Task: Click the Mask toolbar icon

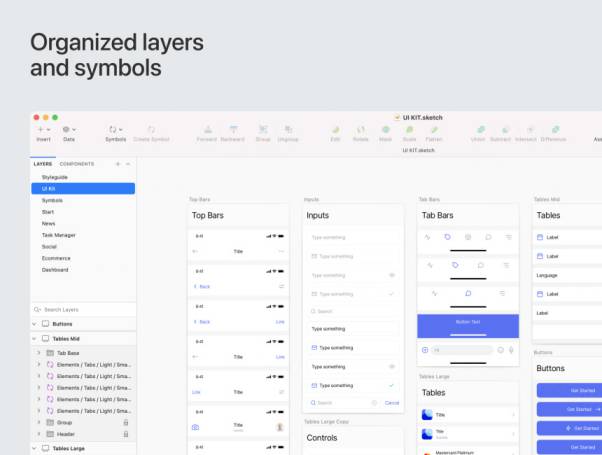Action: pyautogui.click(x=385, y=130)
